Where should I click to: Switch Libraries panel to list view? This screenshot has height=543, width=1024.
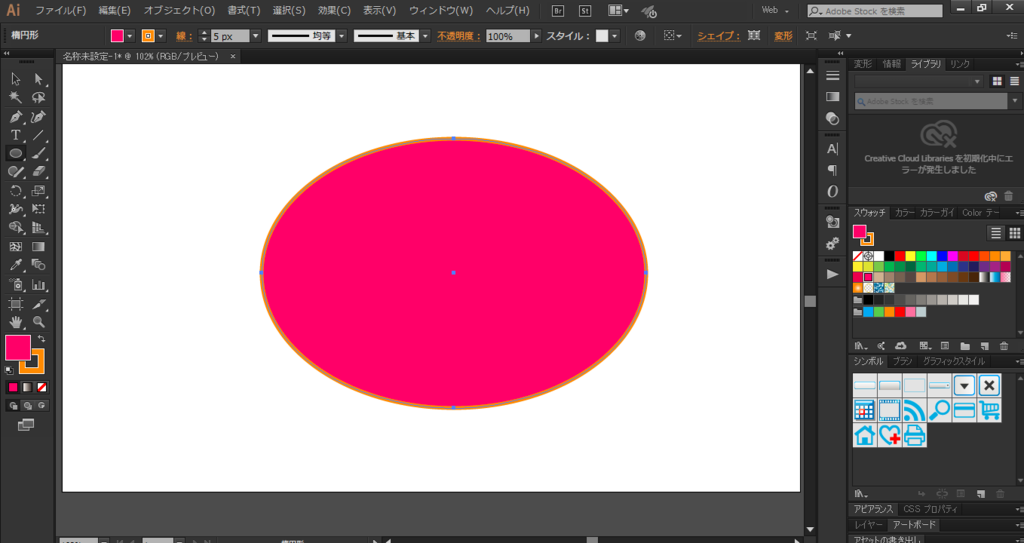tap(1014, 82)
